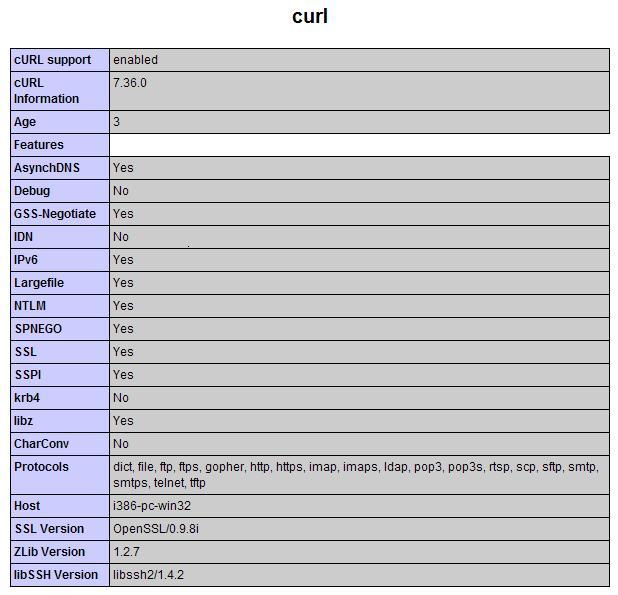Click 'No' in the CharConv row

coord(121,444)
